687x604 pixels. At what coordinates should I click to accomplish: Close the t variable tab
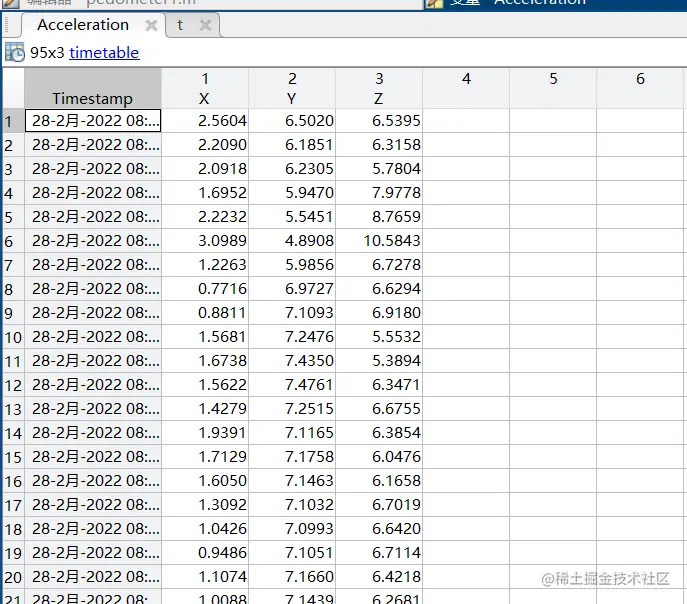[x=205, y=25]
